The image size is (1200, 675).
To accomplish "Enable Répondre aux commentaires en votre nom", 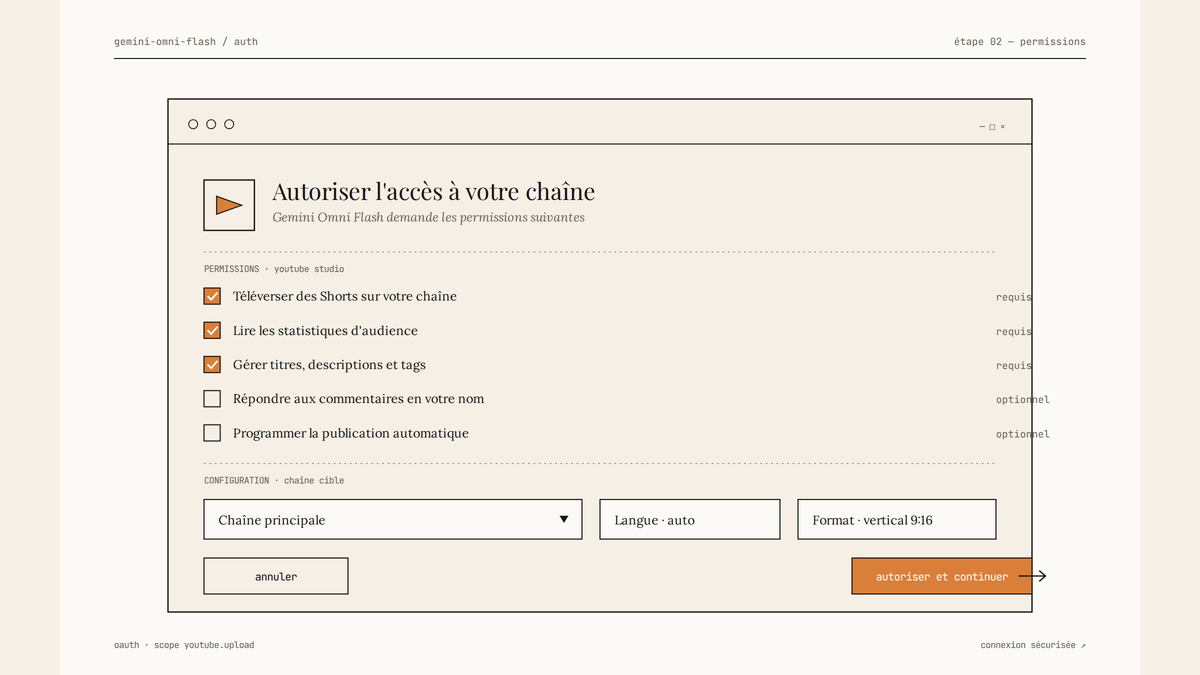I will click(x=212, y=398).
